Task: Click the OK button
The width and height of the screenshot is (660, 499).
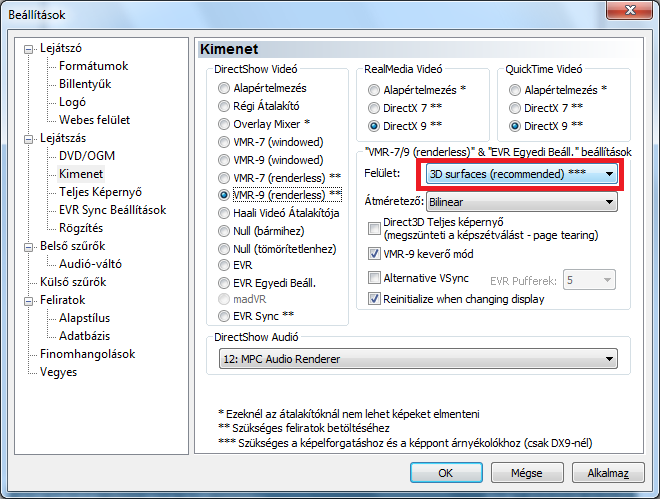Action: 446,473
